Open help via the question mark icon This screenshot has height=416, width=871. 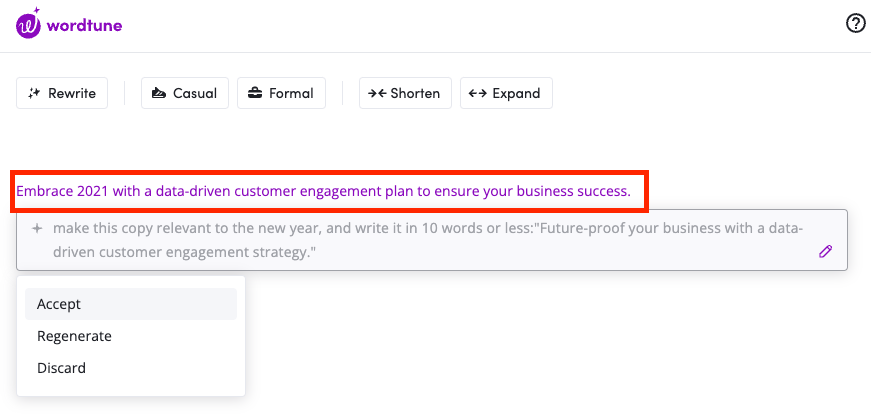click(x=855, y=24)
